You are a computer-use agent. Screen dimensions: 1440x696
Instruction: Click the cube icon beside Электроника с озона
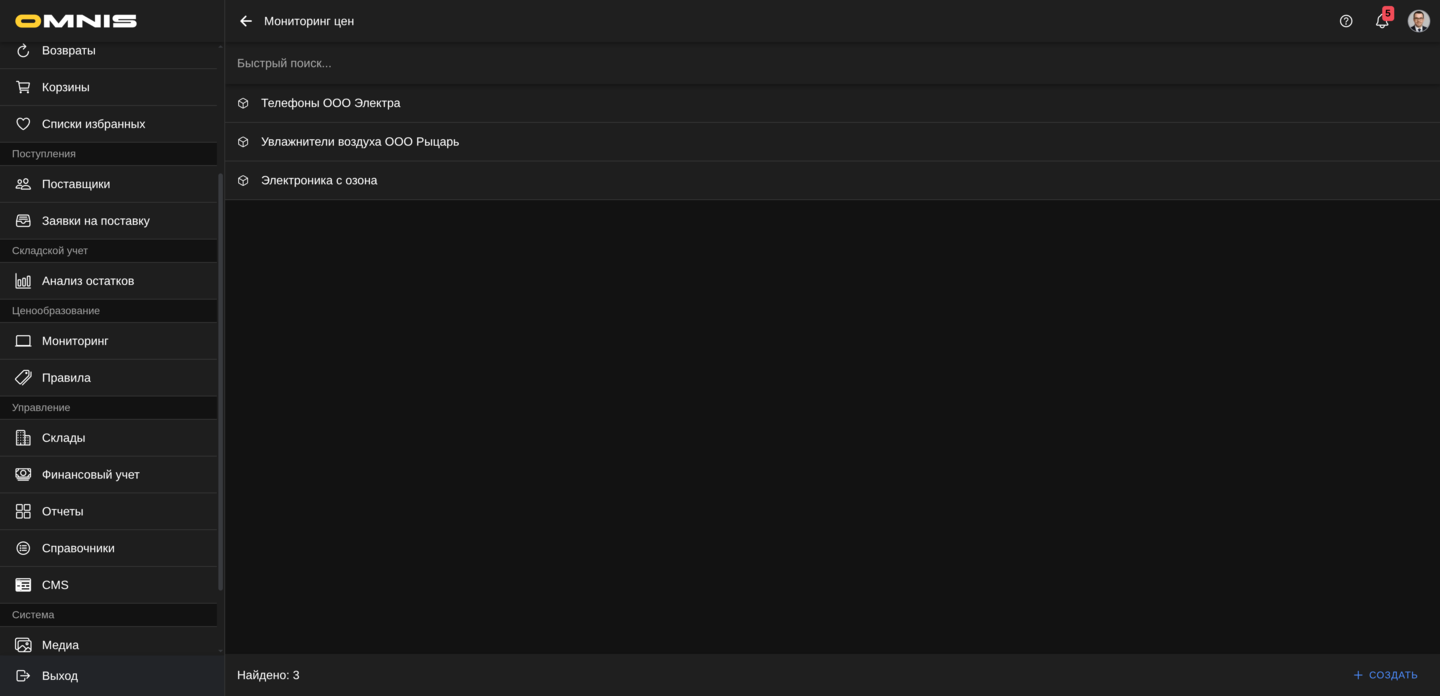click(243, 181)
